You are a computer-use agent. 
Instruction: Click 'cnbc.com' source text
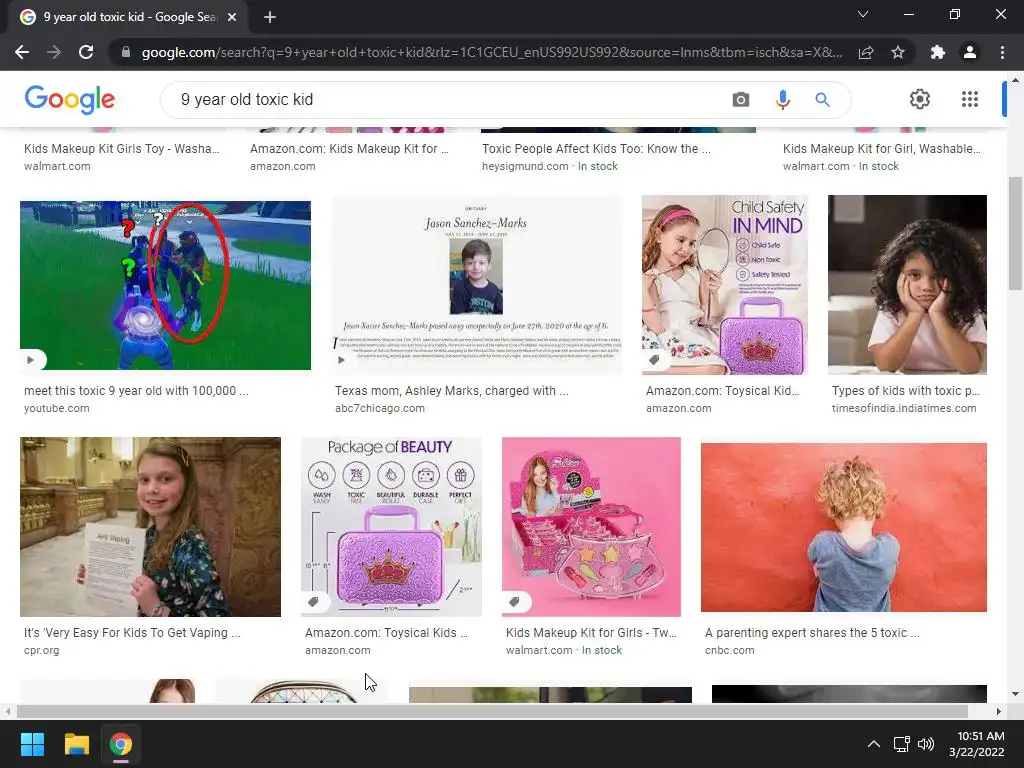(x=729, y=650)
